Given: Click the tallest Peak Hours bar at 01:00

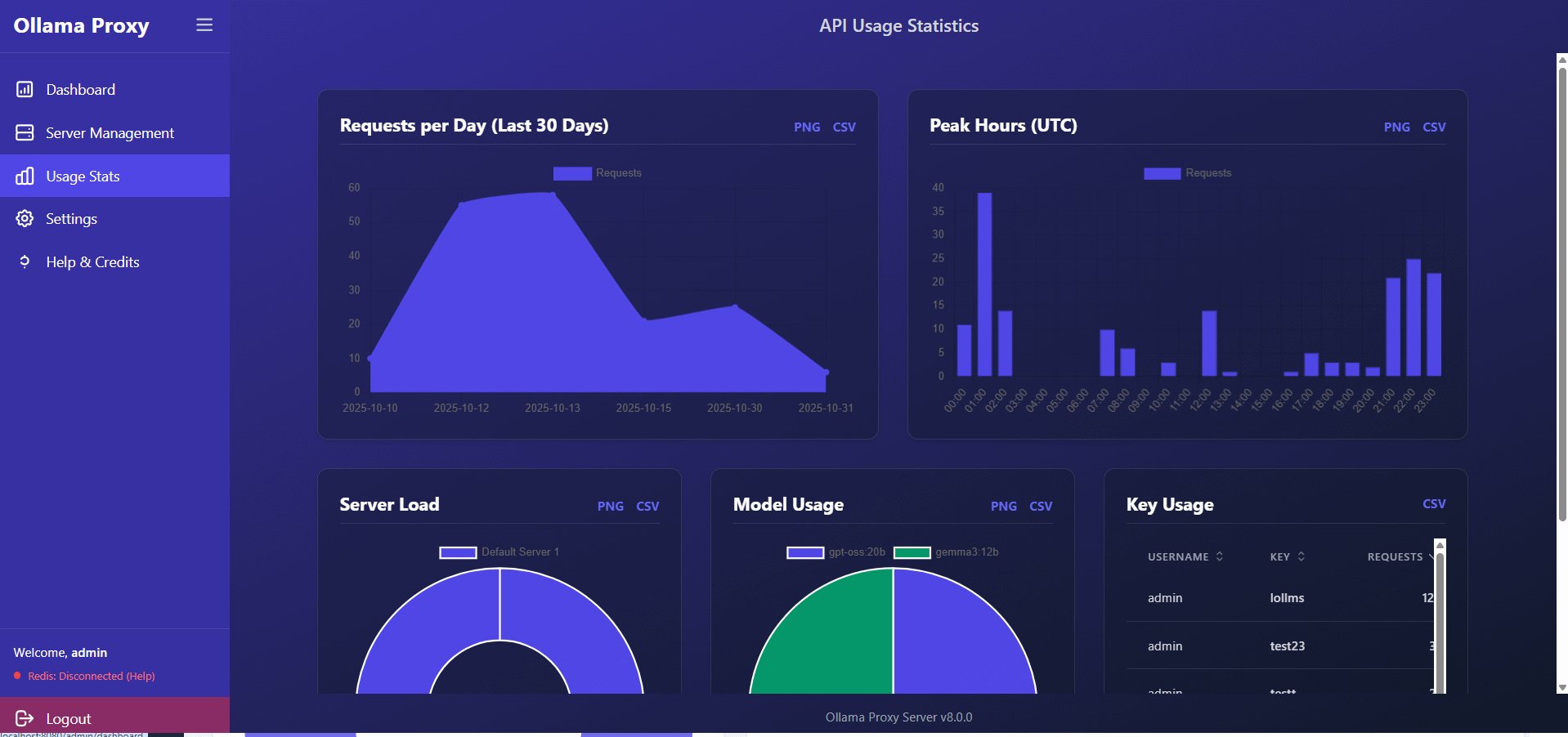Looking at the screenshot, I should tap(984, 284).
